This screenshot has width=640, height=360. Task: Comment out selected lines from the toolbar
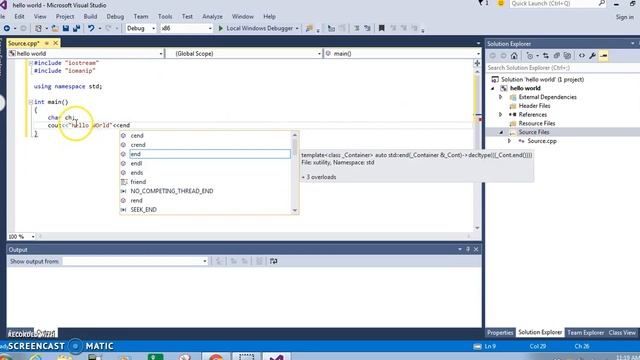357,28
